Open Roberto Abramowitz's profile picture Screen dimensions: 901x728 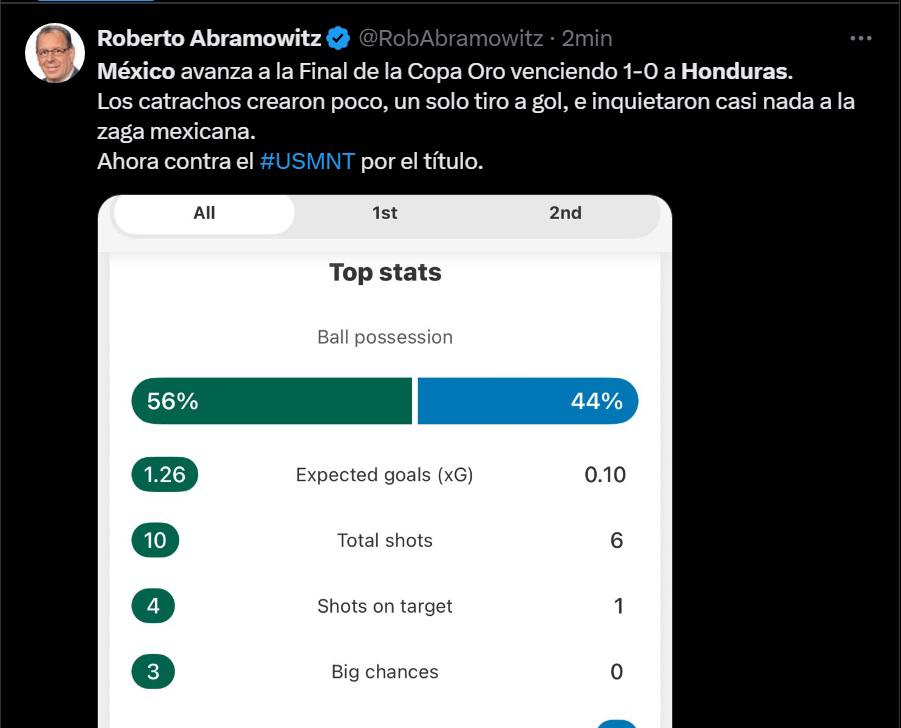[x=54, y=53]
